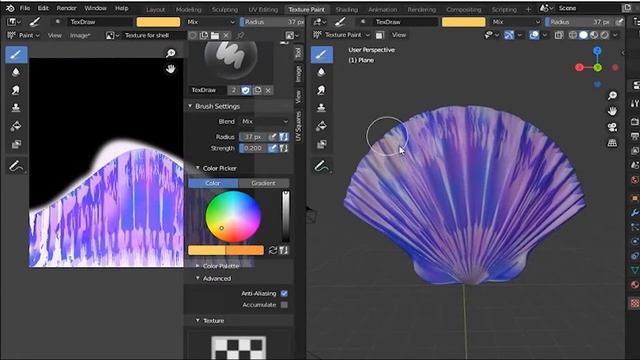The height and width of the screenshot is (360, 640).
Task: Toggle fake user shield for TexDraw brush
Action: click(245, 90)
